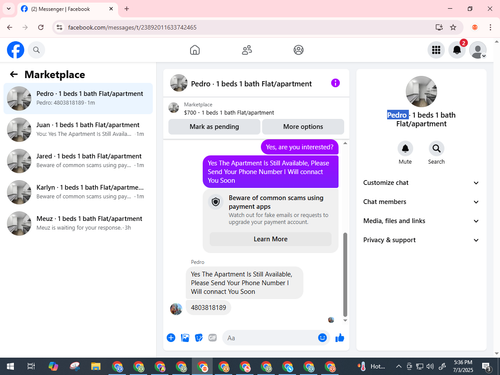
Task: Open the Notifications bell with red badge
Action: 457,50
